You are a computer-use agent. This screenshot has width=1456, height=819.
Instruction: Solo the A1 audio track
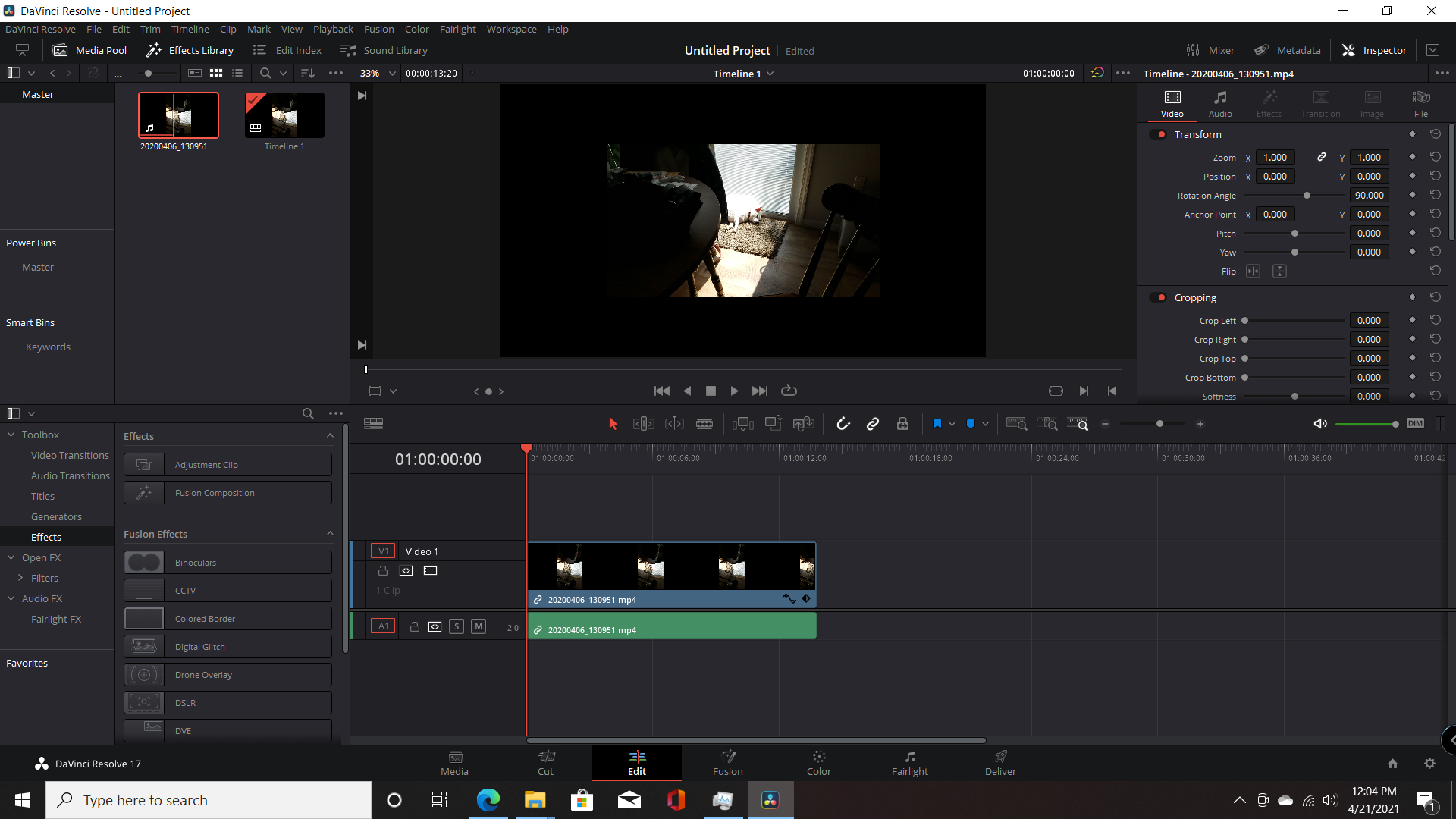457,626
